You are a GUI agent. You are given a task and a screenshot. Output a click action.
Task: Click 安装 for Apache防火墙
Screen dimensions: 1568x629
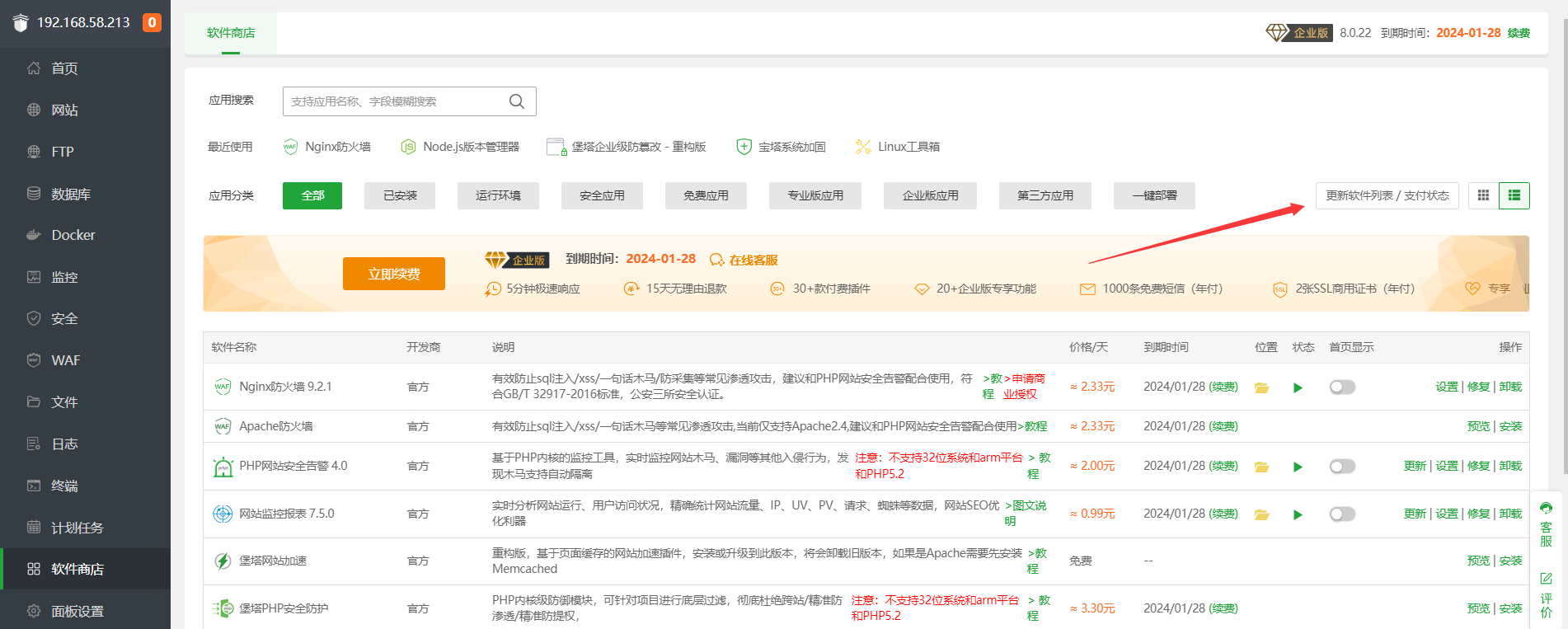[1510, 426]
